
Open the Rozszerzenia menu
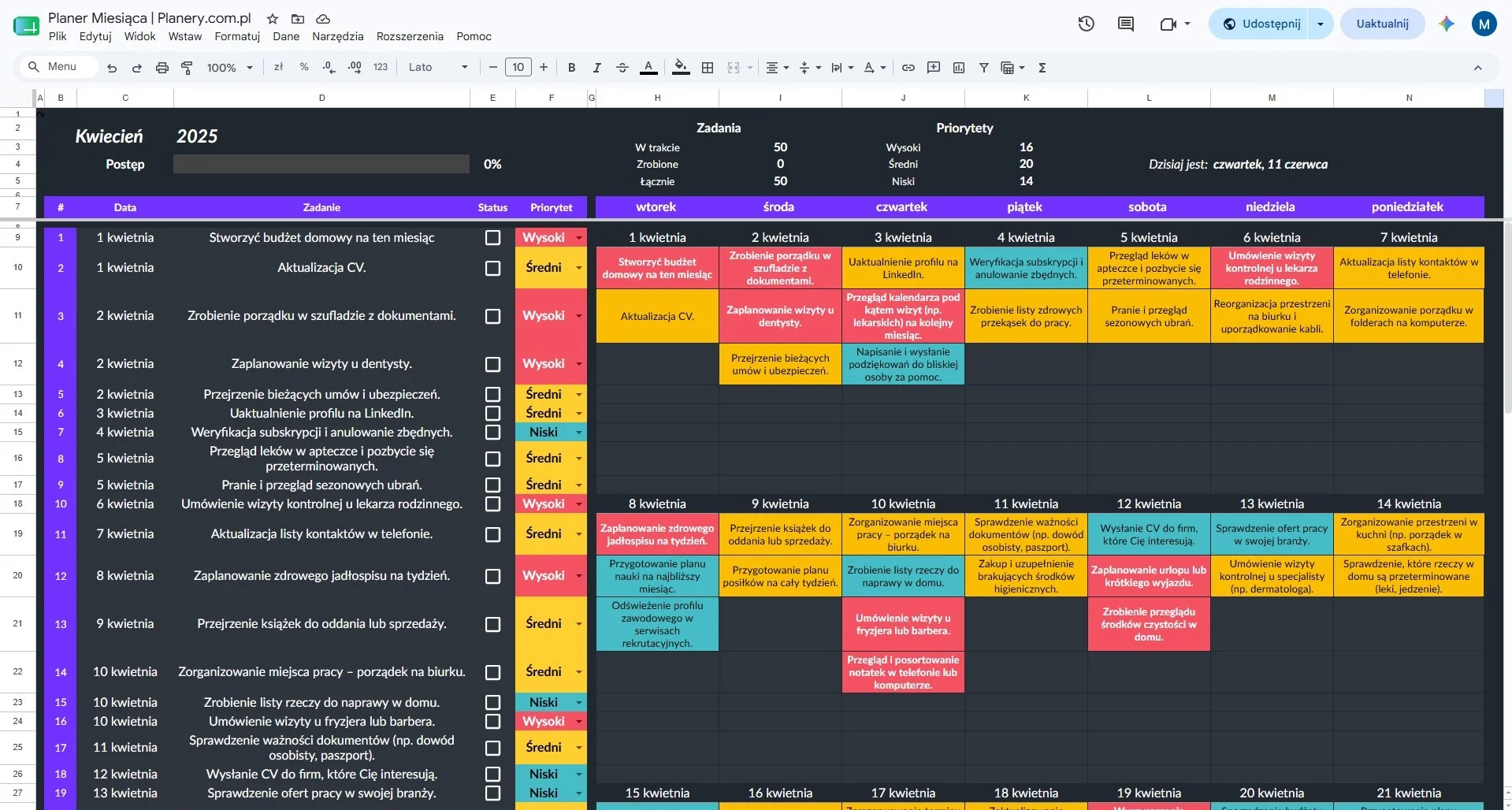410,36
